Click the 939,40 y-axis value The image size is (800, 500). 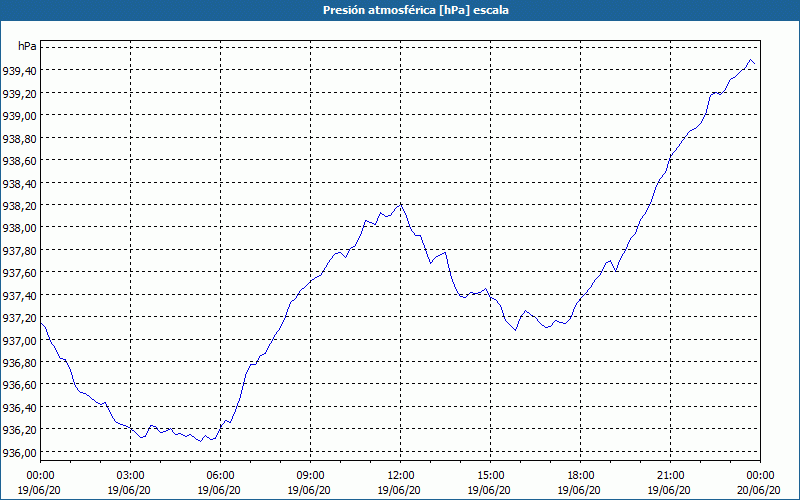pyautogui.click(x=19, y=71)
